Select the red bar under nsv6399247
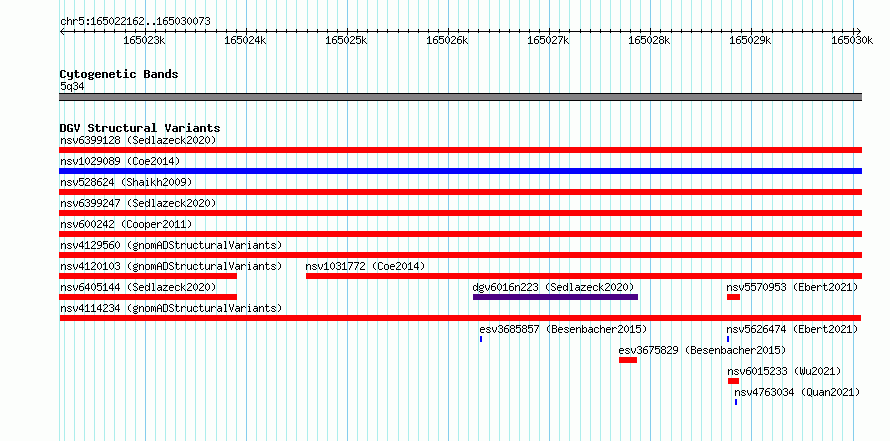The width and height of the screenshot is (890, 441). click(460, 213)
